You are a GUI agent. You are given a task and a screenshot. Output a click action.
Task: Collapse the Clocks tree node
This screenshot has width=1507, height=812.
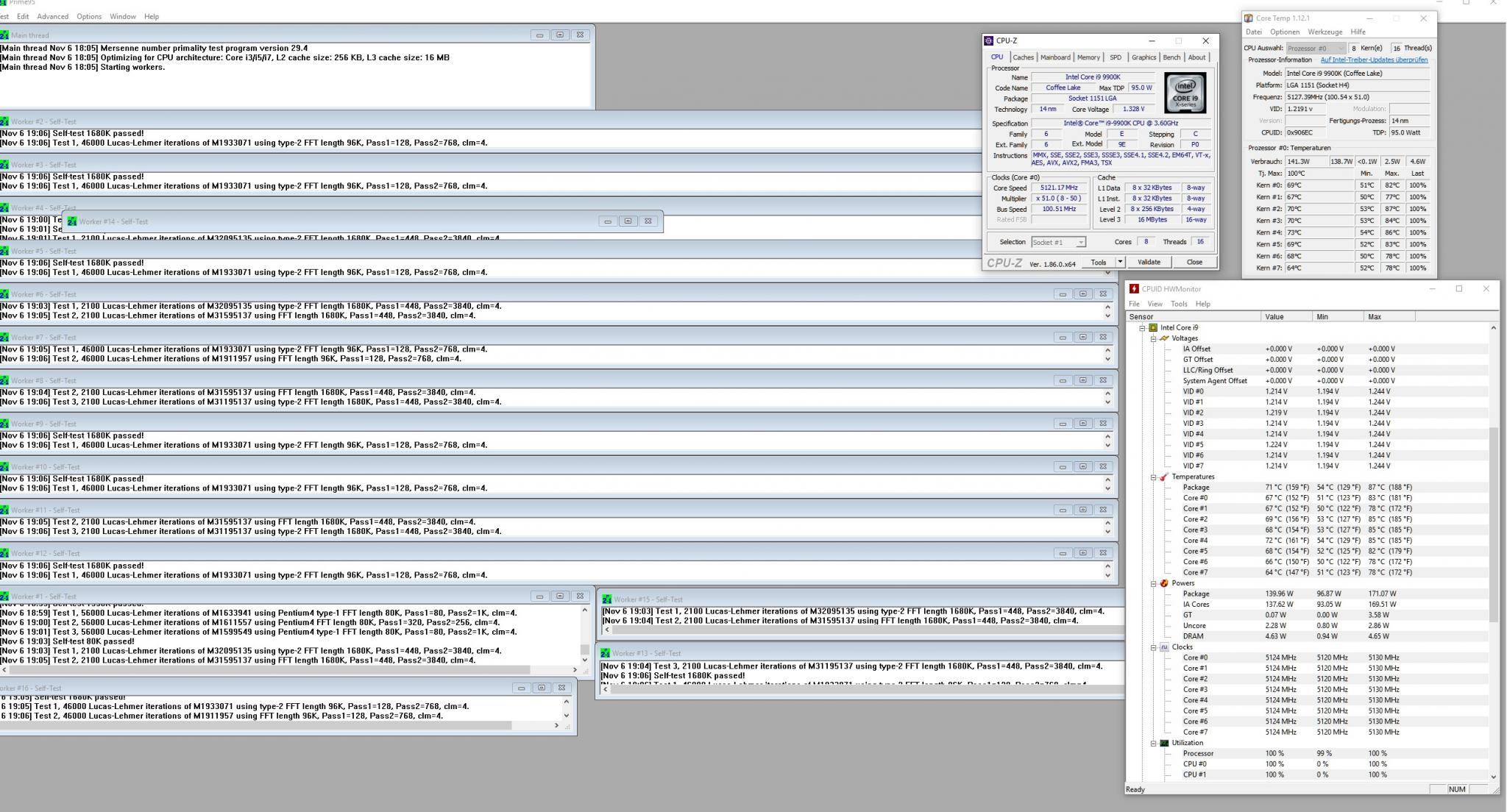(x=1154, y=647)
